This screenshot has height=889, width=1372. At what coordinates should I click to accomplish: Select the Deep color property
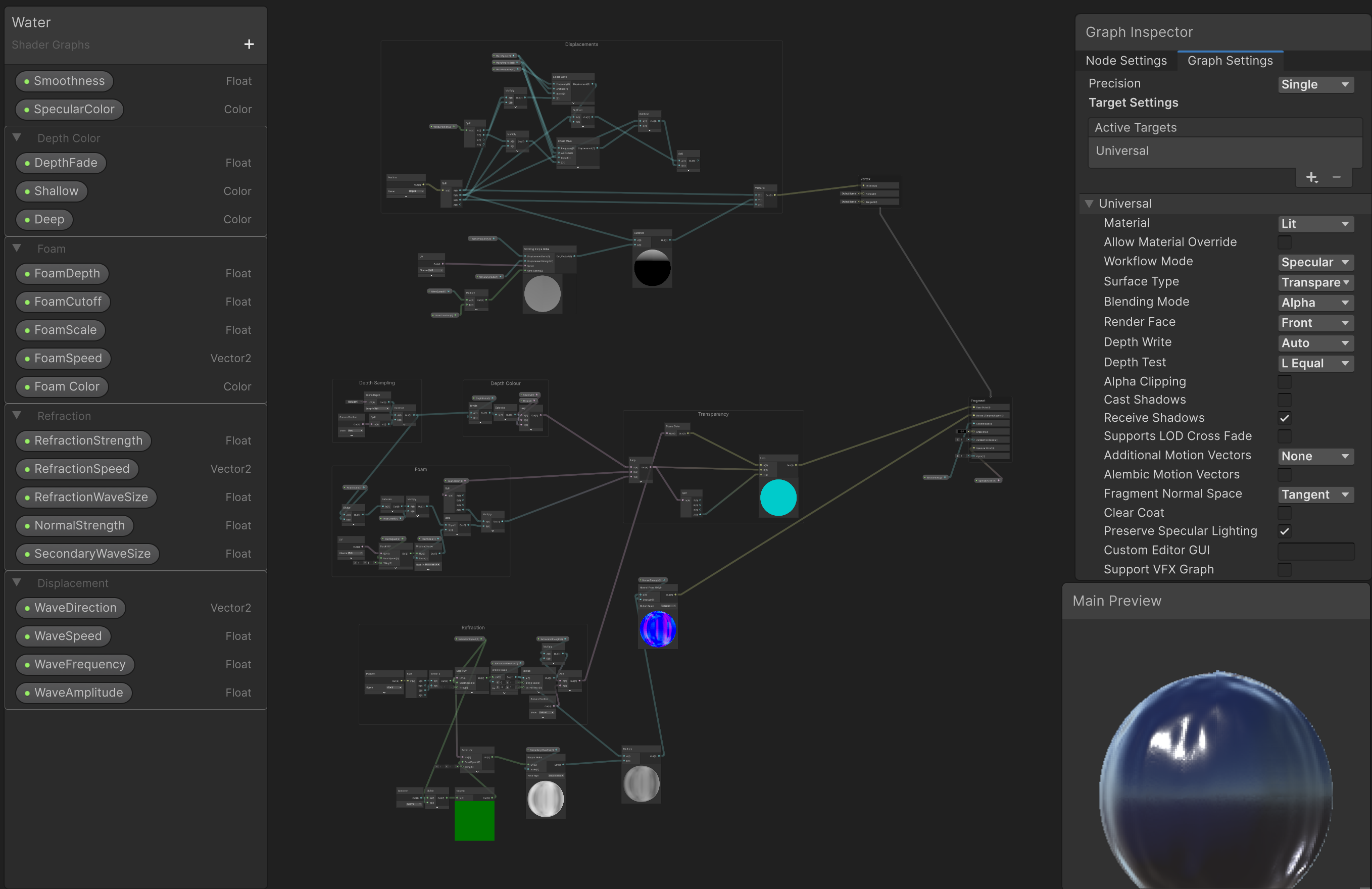coord(44,220)
